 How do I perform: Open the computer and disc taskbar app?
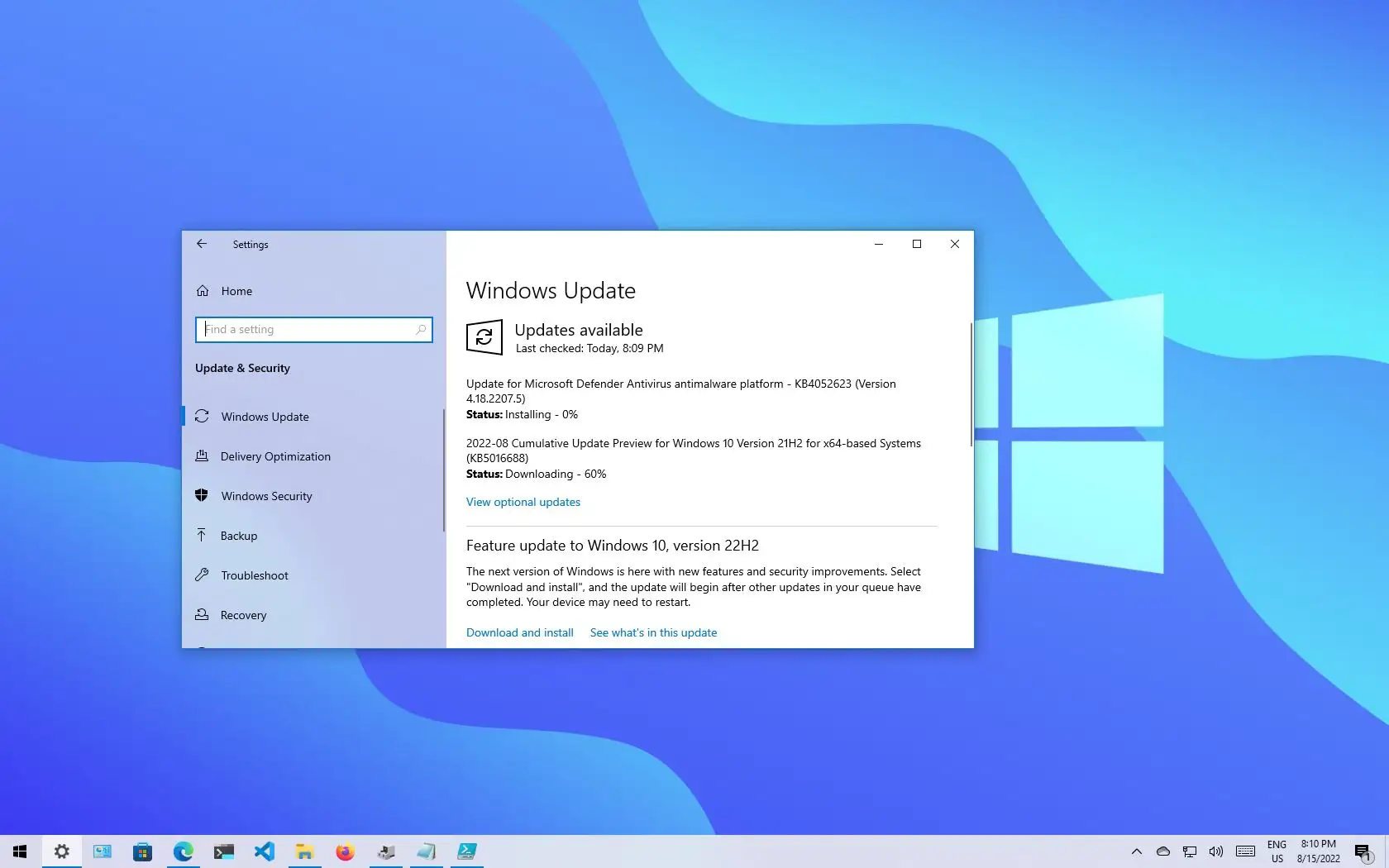(x=385, y=851)
